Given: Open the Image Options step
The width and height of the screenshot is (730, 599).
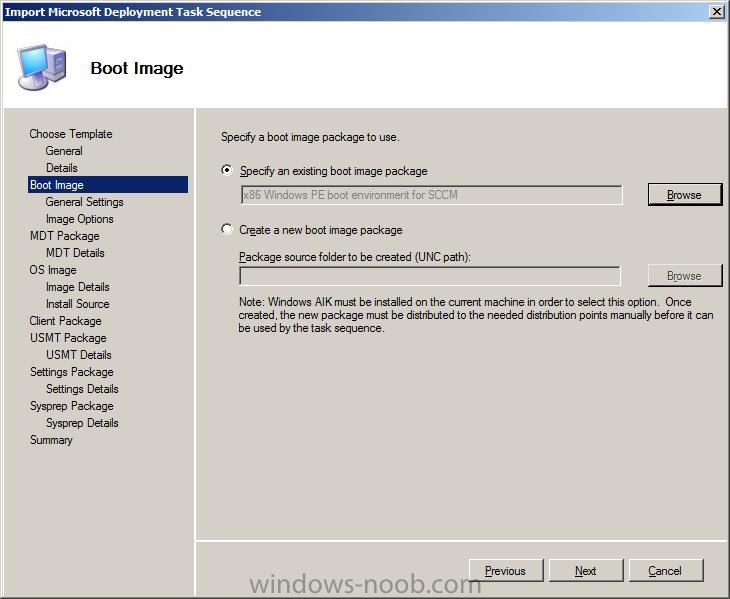Looking at the screenshot, I should pos(80,219).
